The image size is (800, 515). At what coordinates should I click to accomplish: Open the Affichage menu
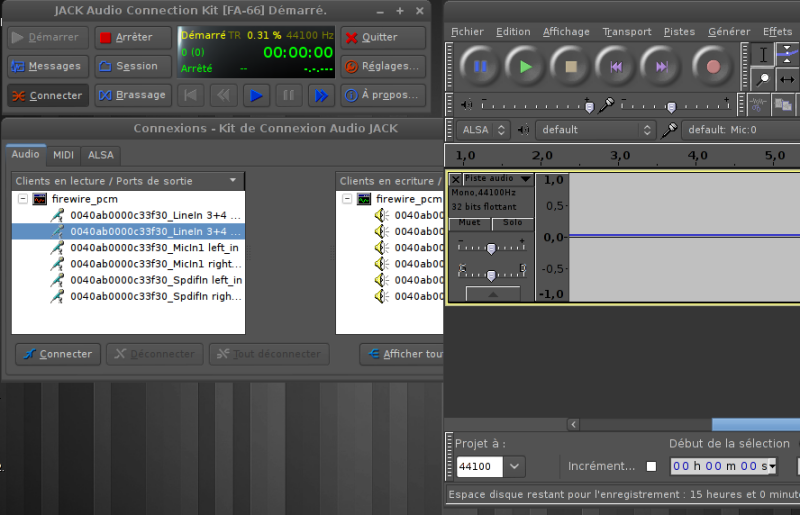(x=566, y=32)
